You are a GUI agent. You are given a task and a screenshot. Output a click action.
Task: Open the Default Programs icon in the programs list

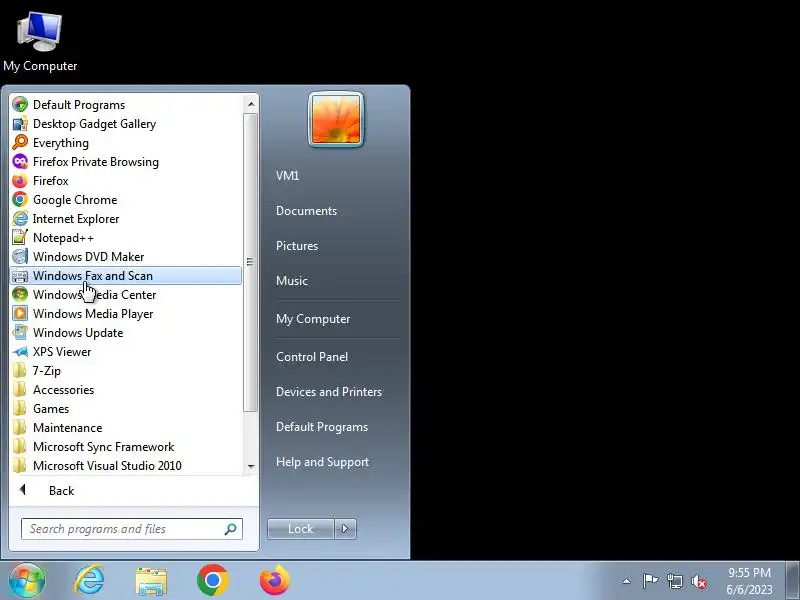tap(20, 105)
